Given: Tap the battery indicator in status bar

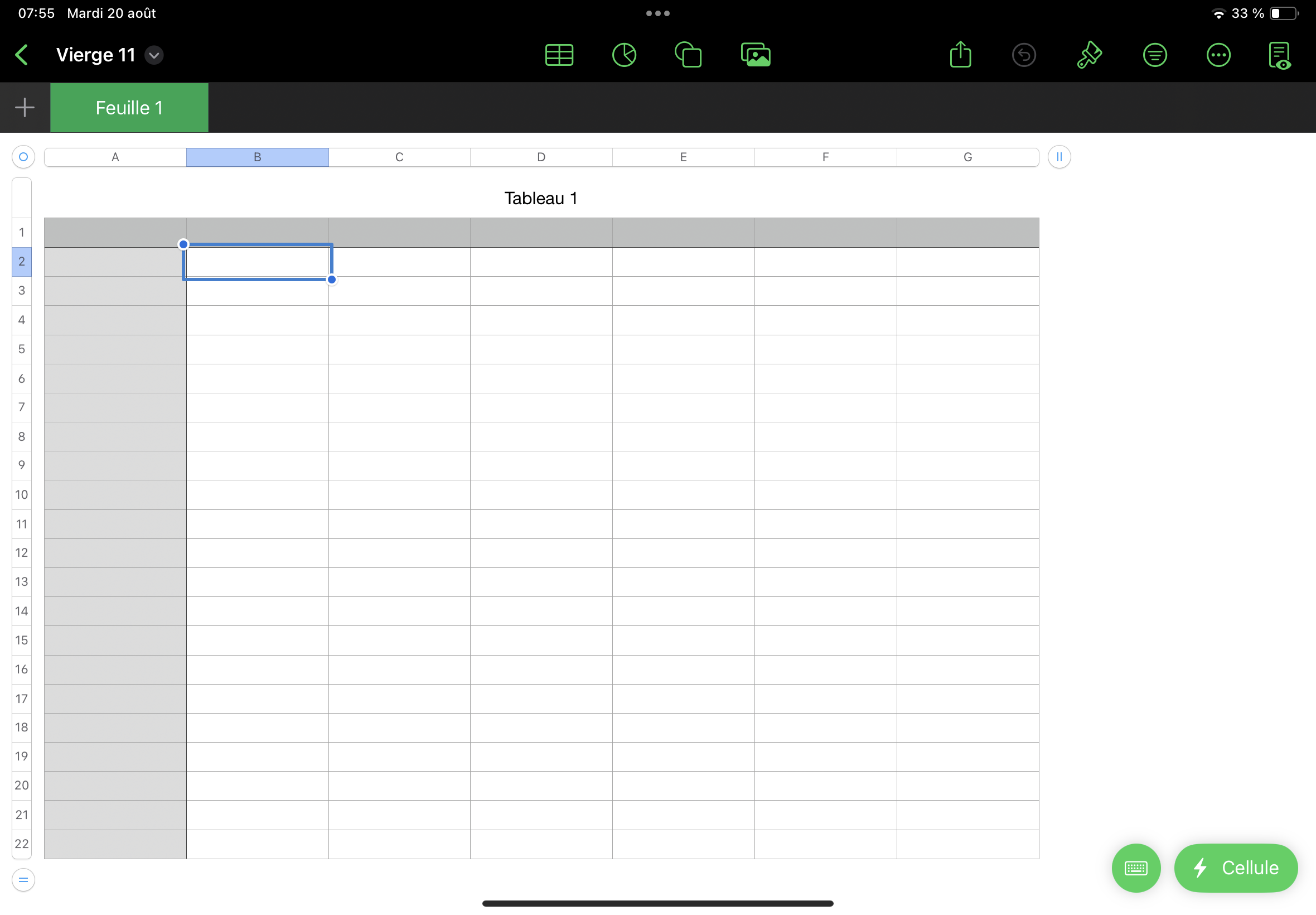Looking at the screenshot, I should (x=1284, y=13).
